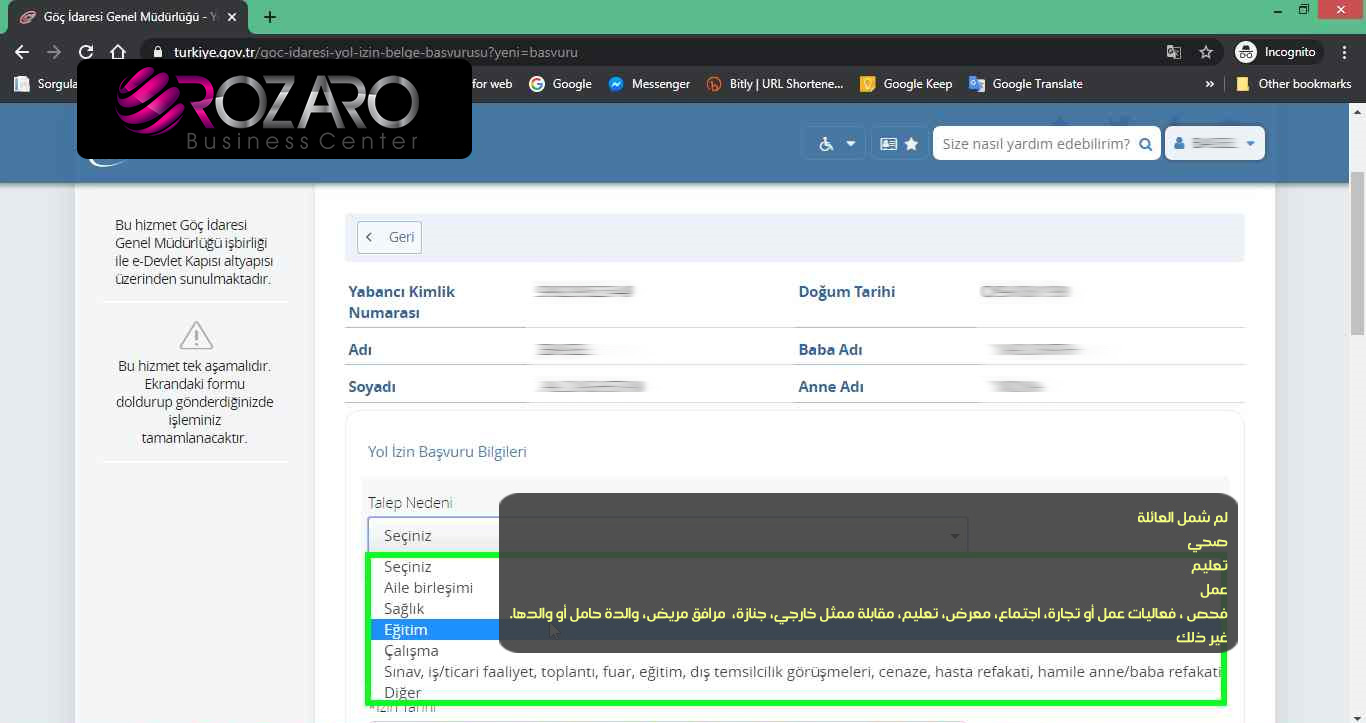Go back with browser back arrow
The height and width of the screenshot is (723, 1366).
point(22,52)
